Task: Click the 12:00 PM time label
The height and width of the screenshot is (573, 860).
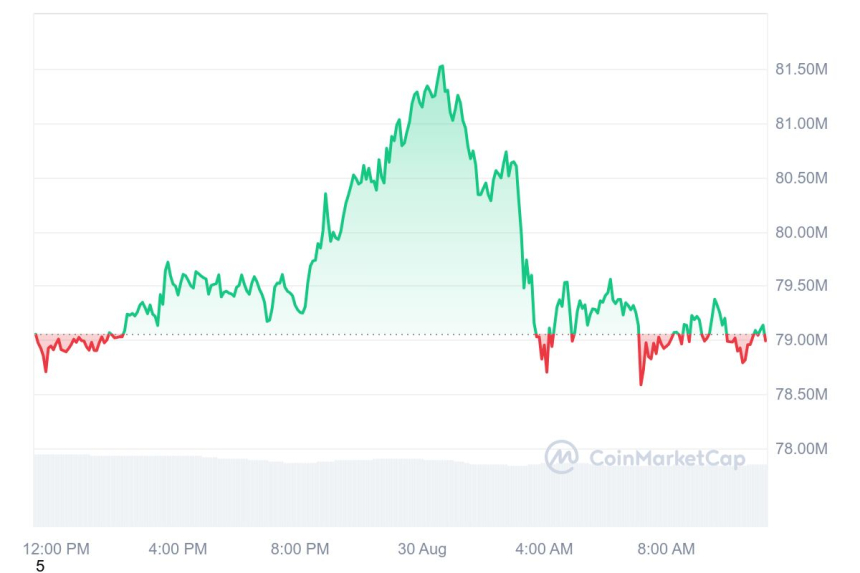Action: [56, 548]
